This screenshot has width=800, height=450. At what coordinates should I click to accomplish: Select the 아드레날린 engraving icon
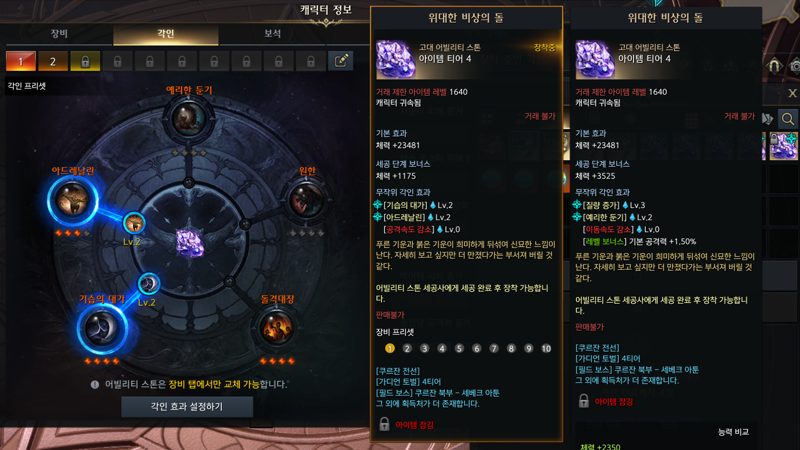tap(72, 200)
